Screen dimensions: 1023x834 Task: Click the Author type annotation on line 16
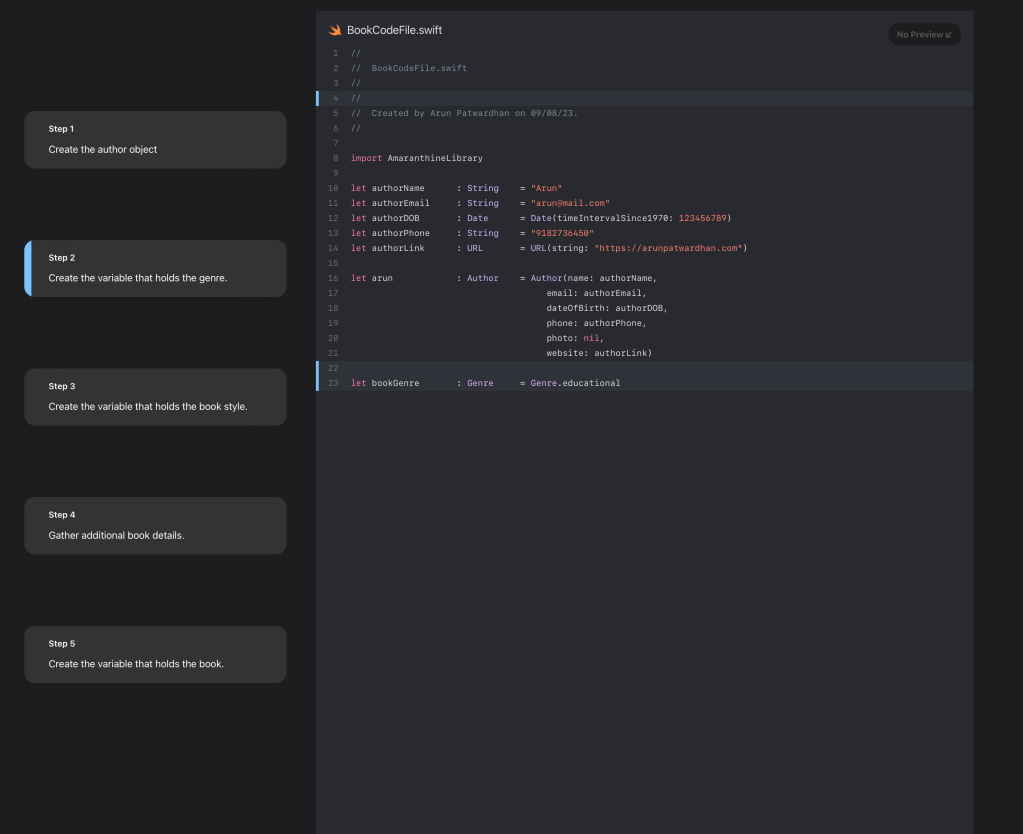[x=482, y=278]
